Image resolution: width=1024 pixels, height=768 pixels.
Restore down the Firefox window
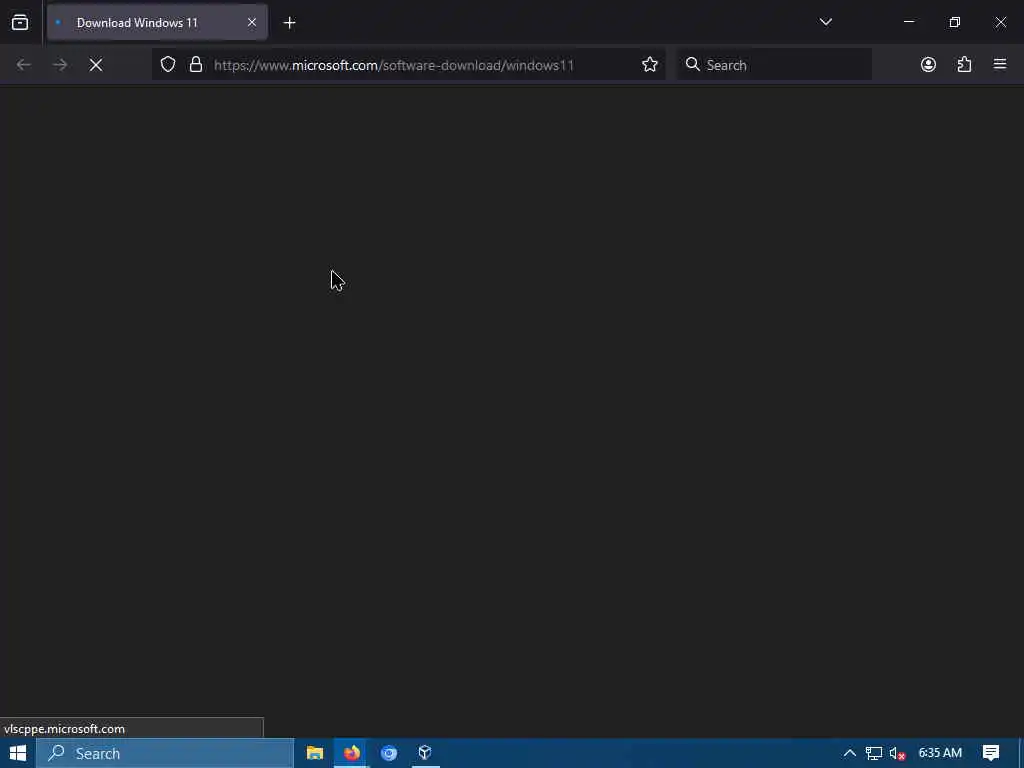pos(954,22)
